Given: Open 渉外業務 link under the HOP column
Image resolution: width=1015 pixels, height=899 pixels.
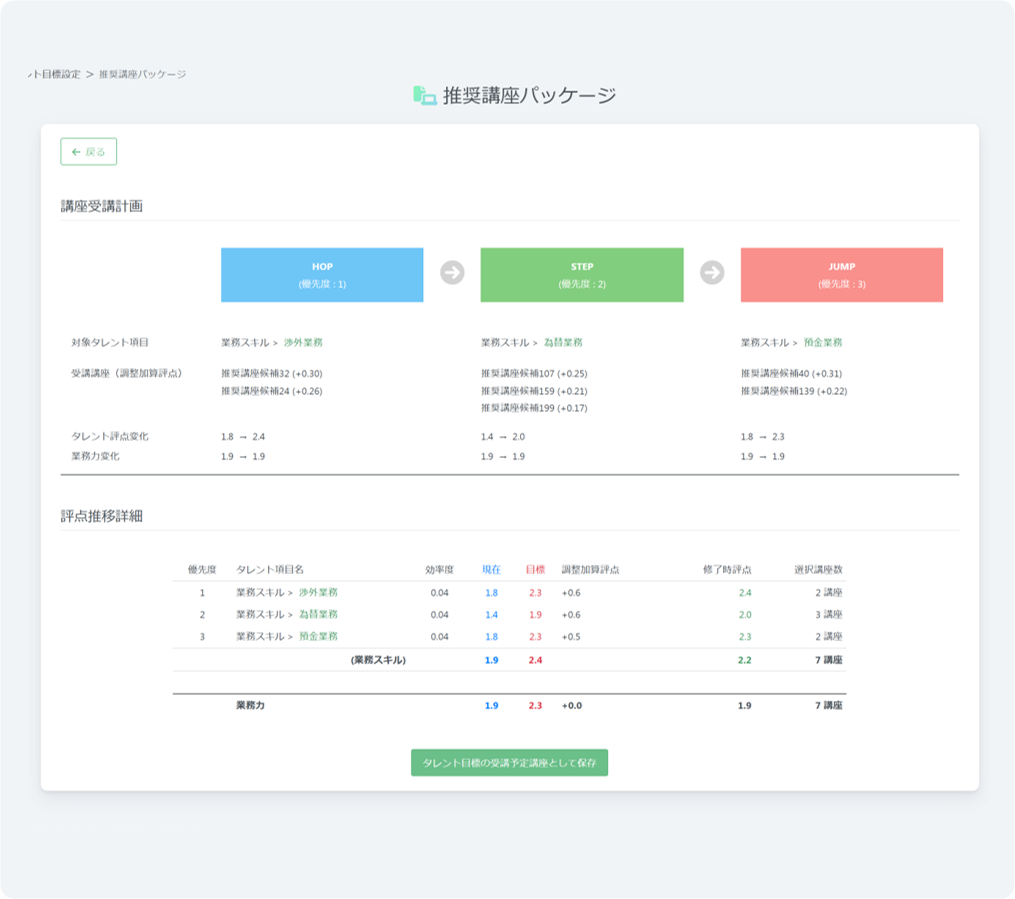Looking at the screenshot, I should 303,342.
